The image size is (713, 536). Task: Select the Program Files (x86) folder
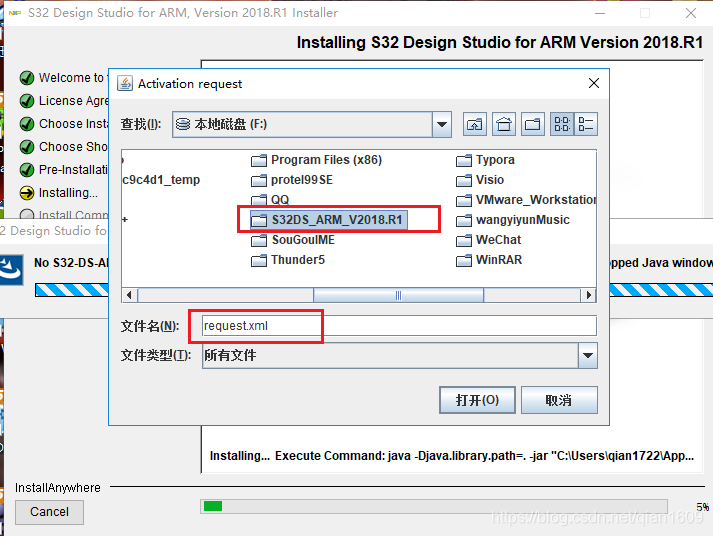[325, 160]
